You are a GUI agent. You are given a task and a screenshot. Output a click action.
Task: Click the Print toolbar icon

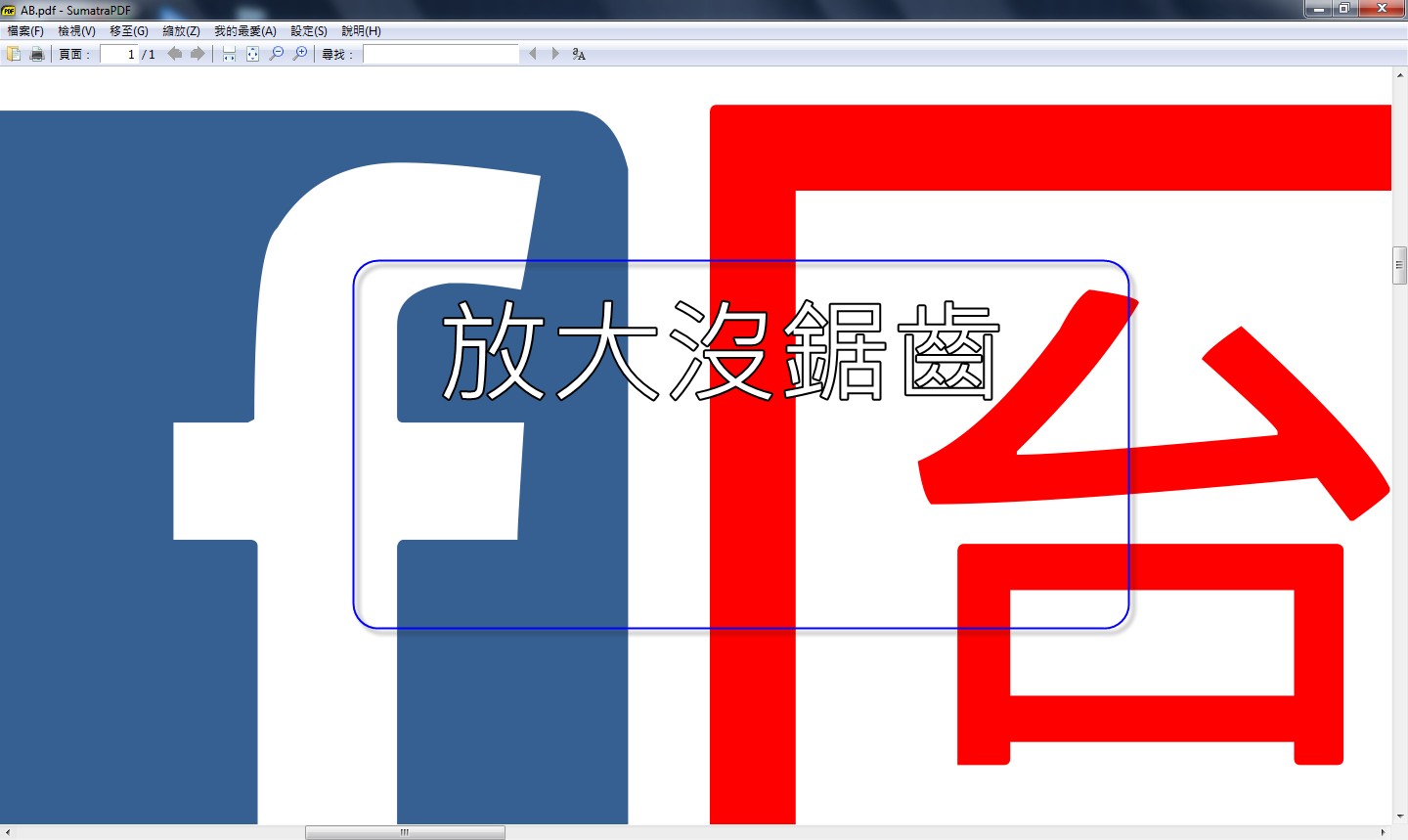click(x=36, y=54)
